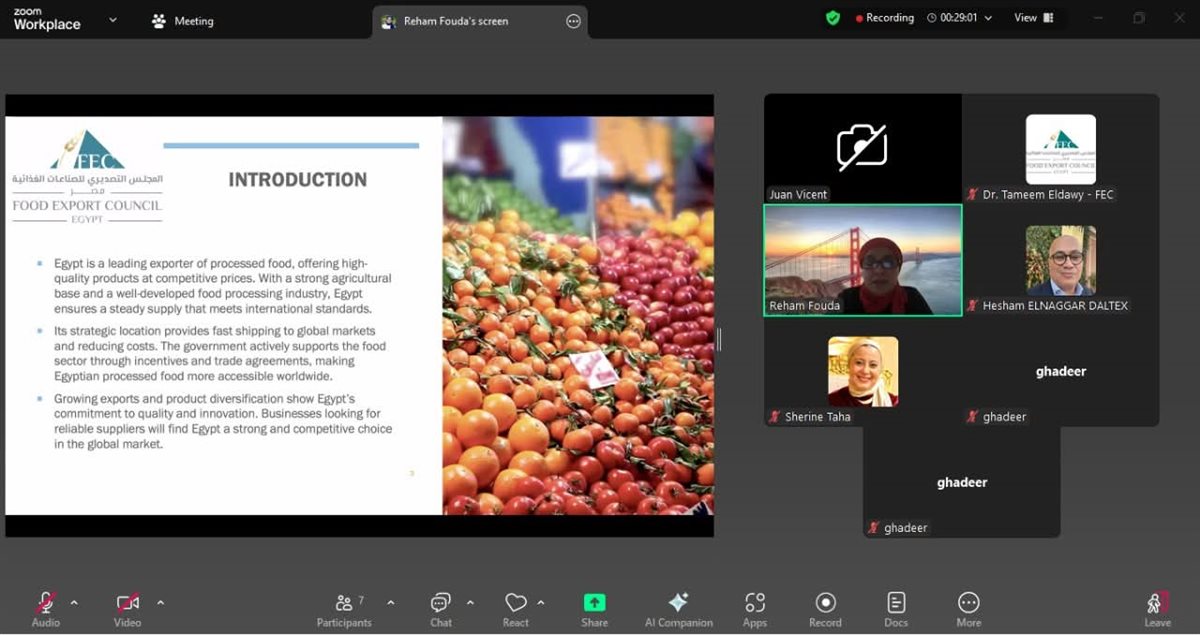Viewport: 1200px width, 635px height.
Task: Turn on camera using Video button
Action: pos(127,608)
